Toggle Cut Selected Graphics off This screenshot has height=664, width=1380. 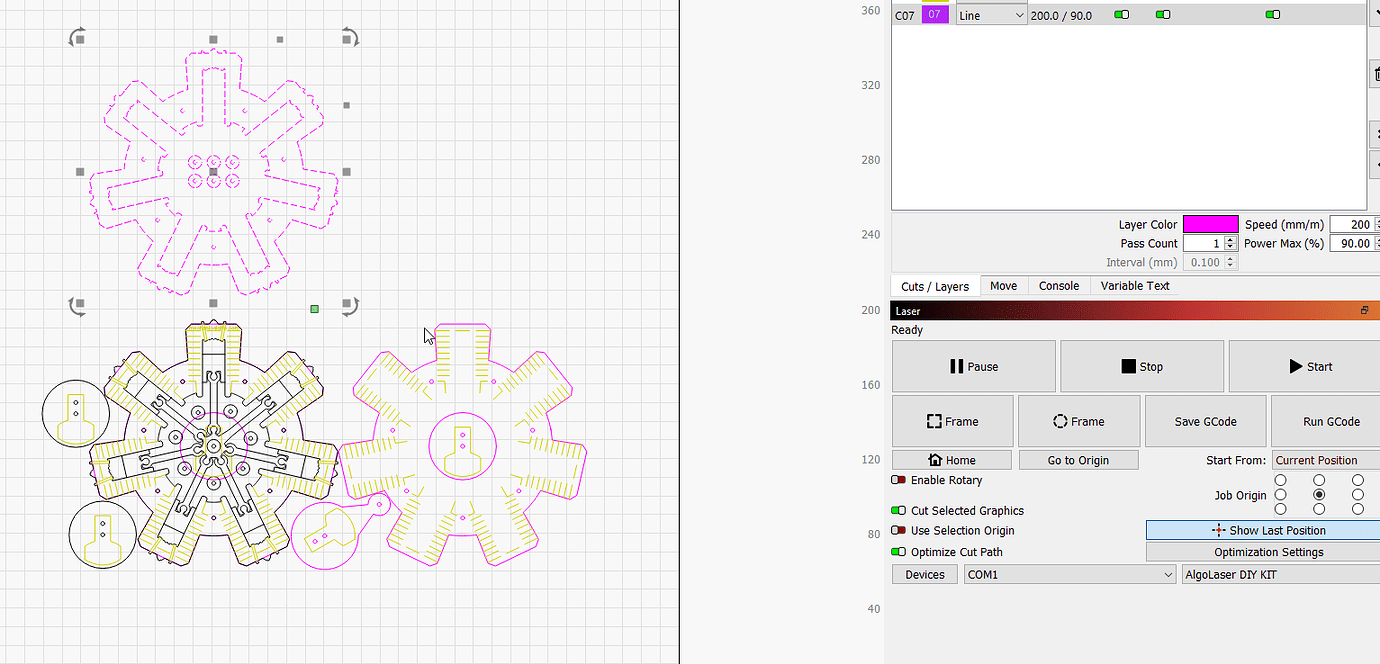pyautogui.click(x=899, y=511)
